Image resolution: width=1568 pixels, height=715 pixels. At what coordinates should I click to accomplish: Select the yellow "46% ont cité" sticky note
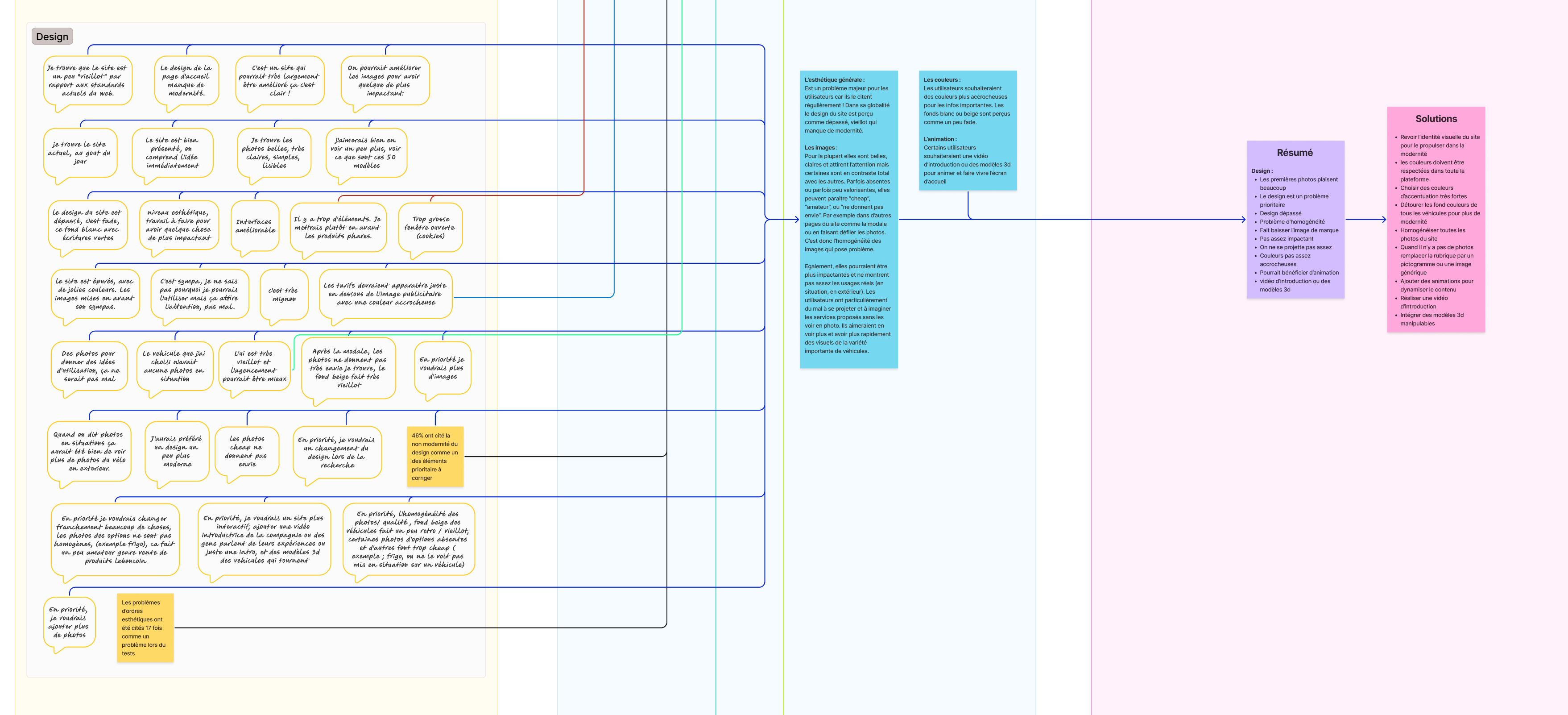coord(434,456)
